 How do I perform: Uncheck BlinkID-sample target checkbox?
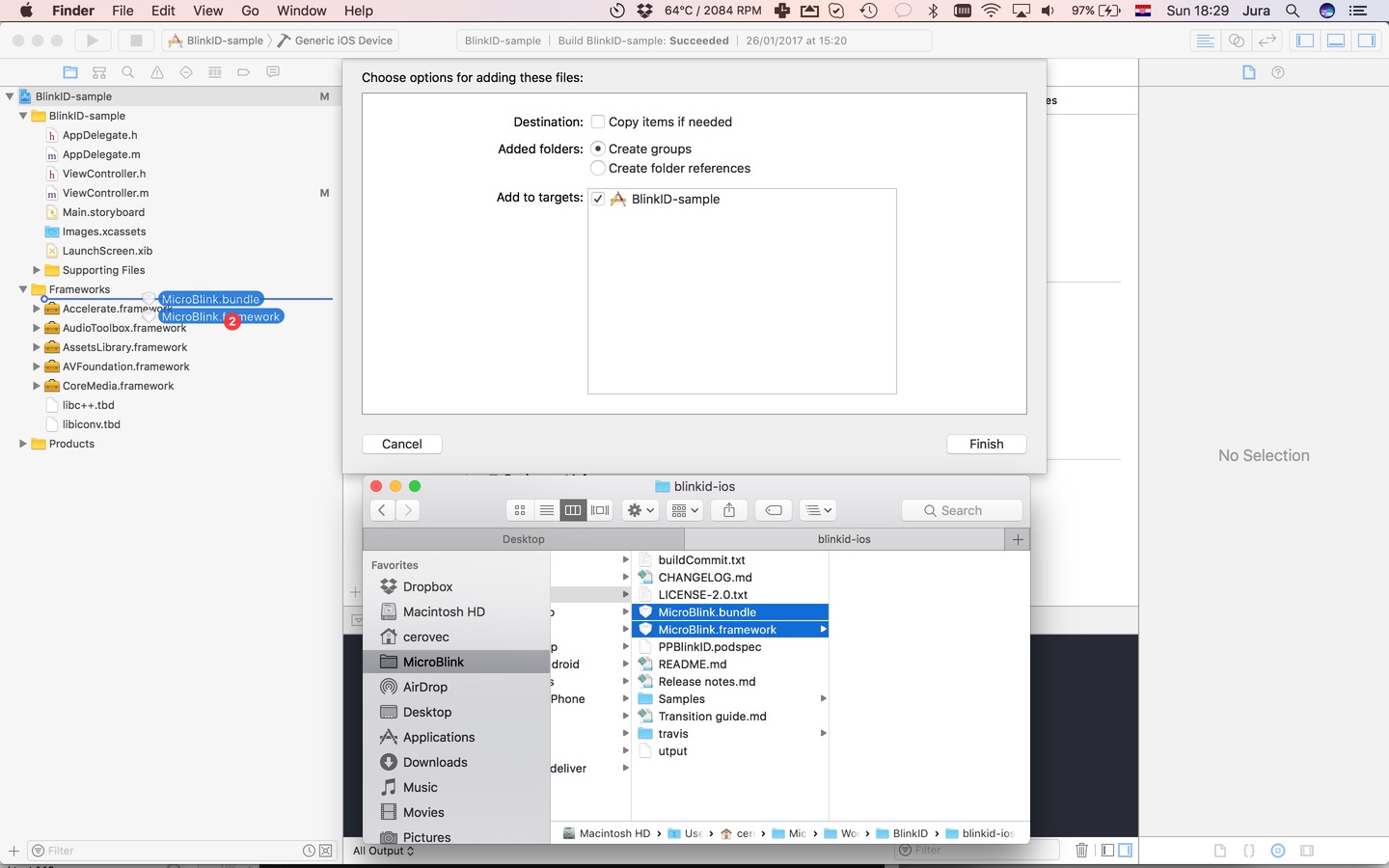pos(598,199)
